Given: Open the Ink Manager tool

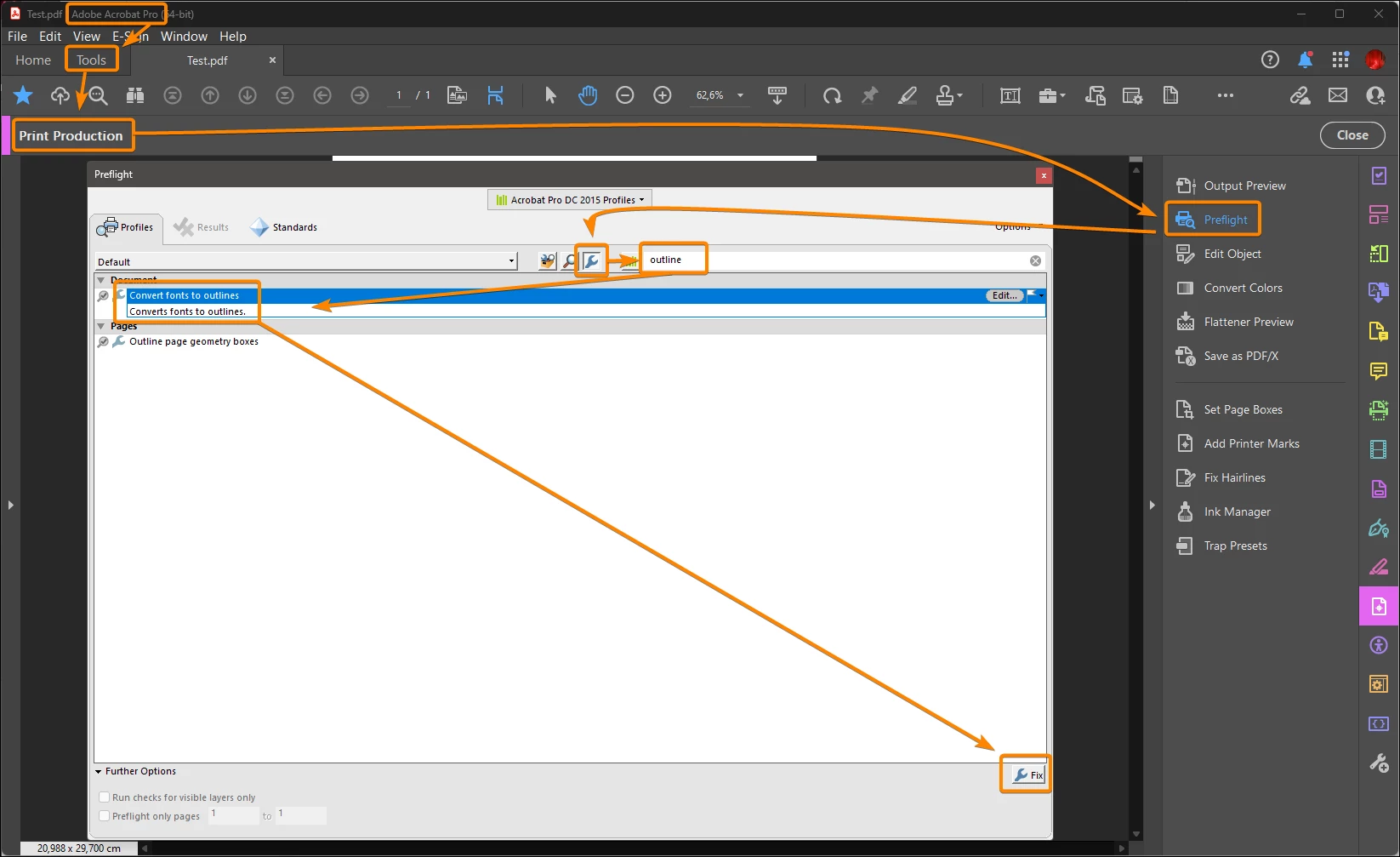Looking at the screenshot, I should point(1237,511).
